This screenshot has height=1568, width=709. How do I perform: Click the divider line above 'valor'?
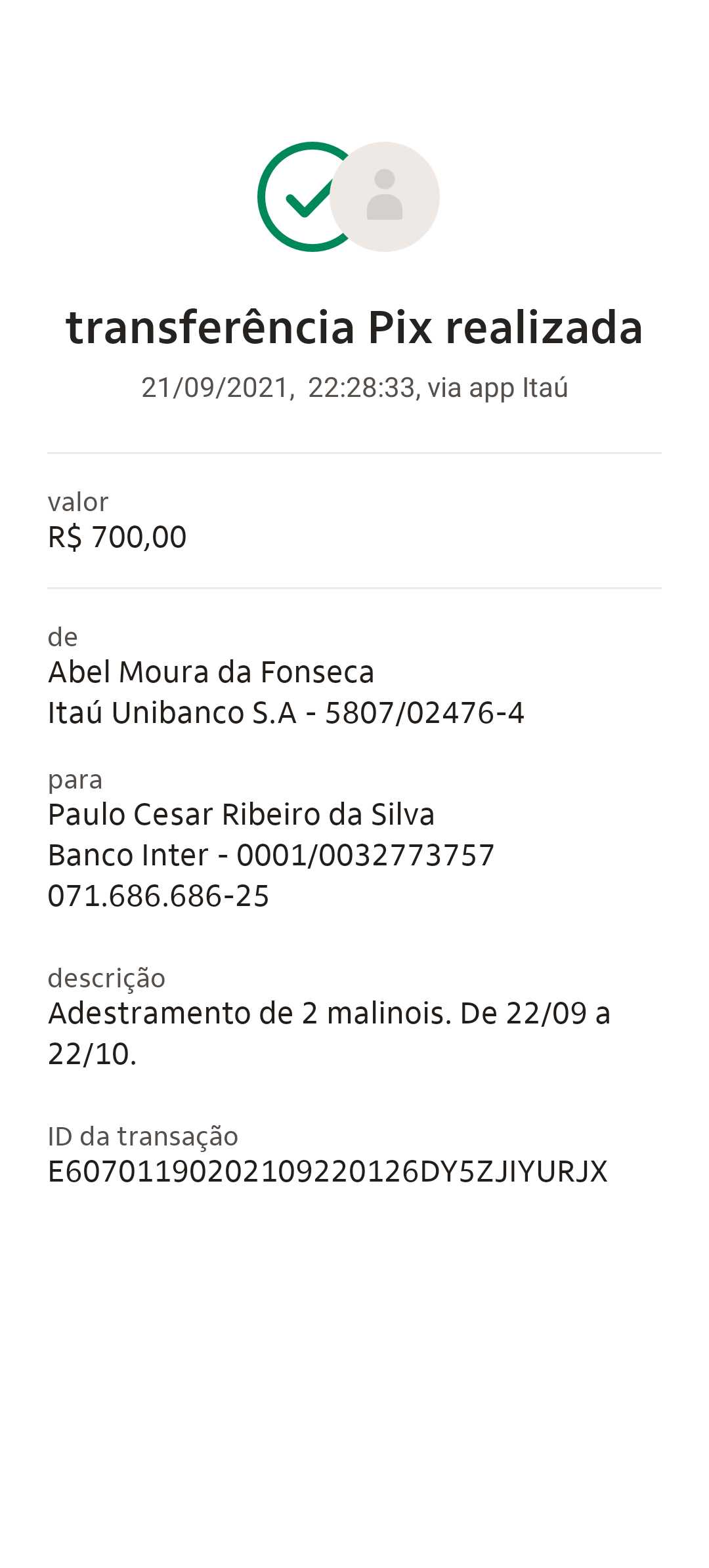(x=354, y=453)
